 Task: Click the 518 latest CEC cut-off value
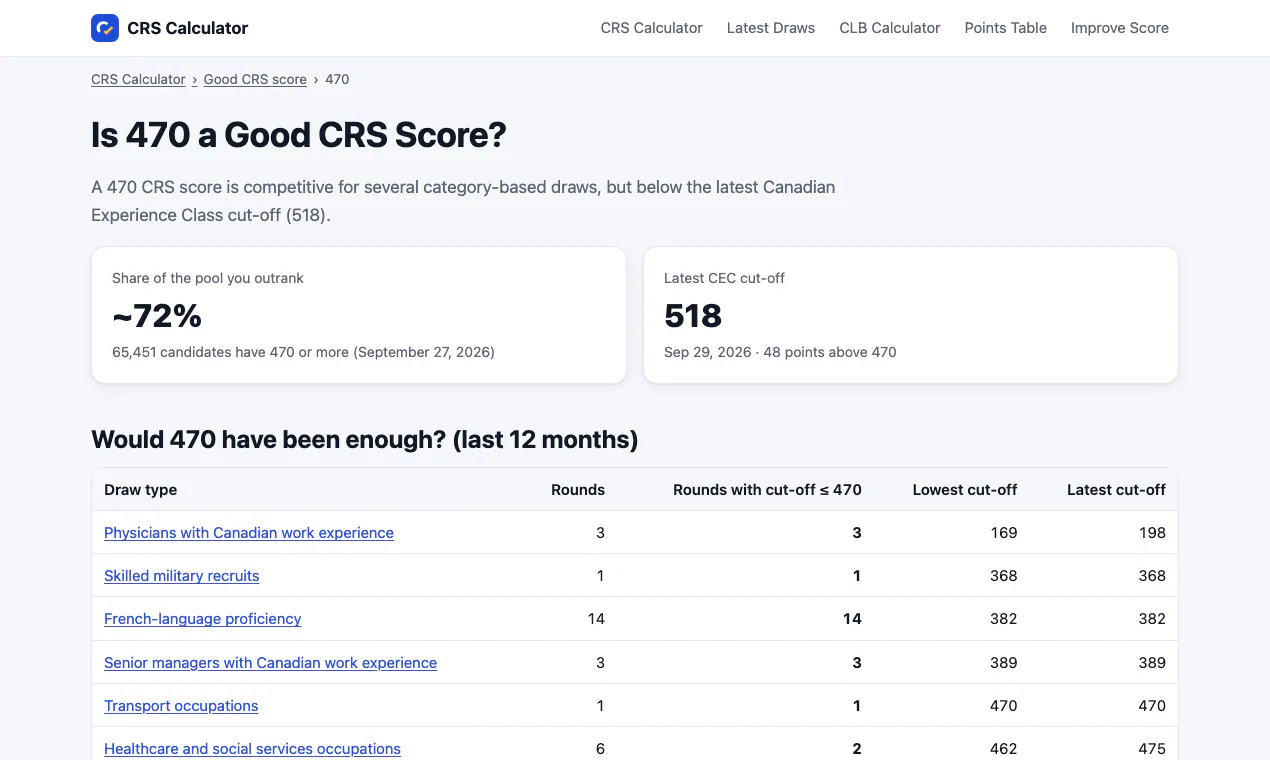pyautogui.click(x=693, y=316)
